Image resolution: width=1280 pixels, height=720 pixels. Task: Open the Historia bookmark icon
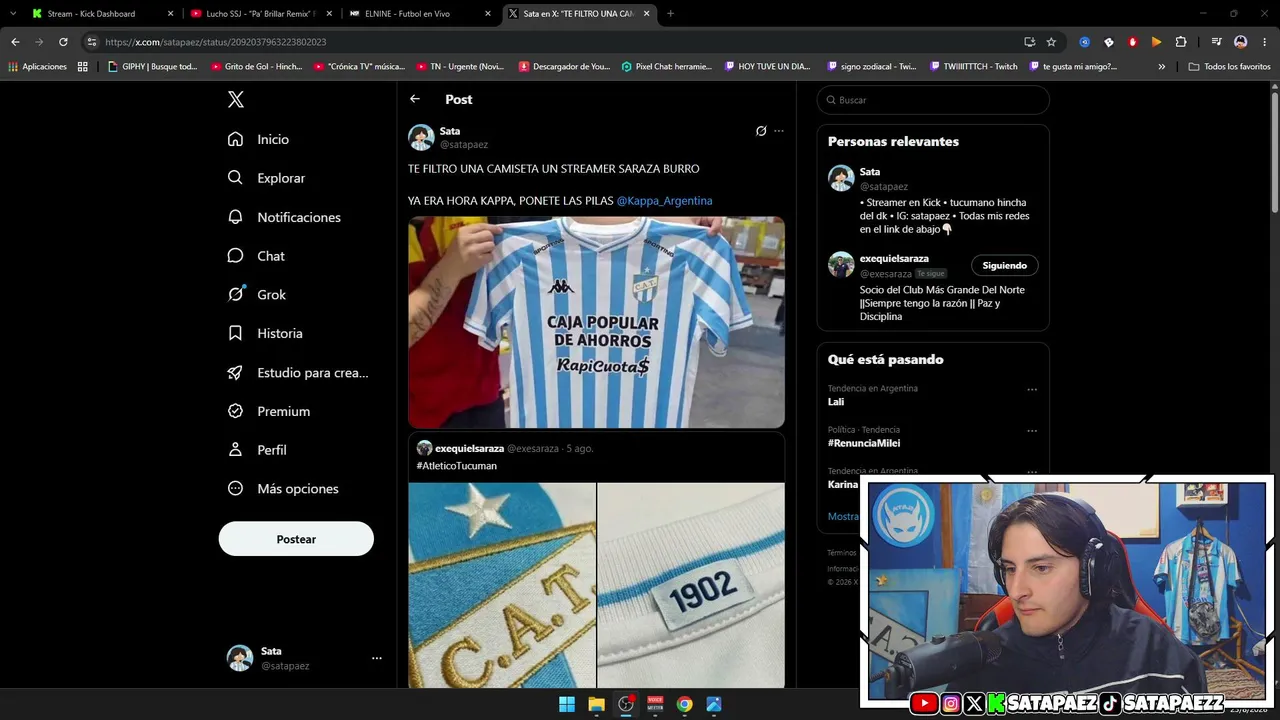click(235, 333)
